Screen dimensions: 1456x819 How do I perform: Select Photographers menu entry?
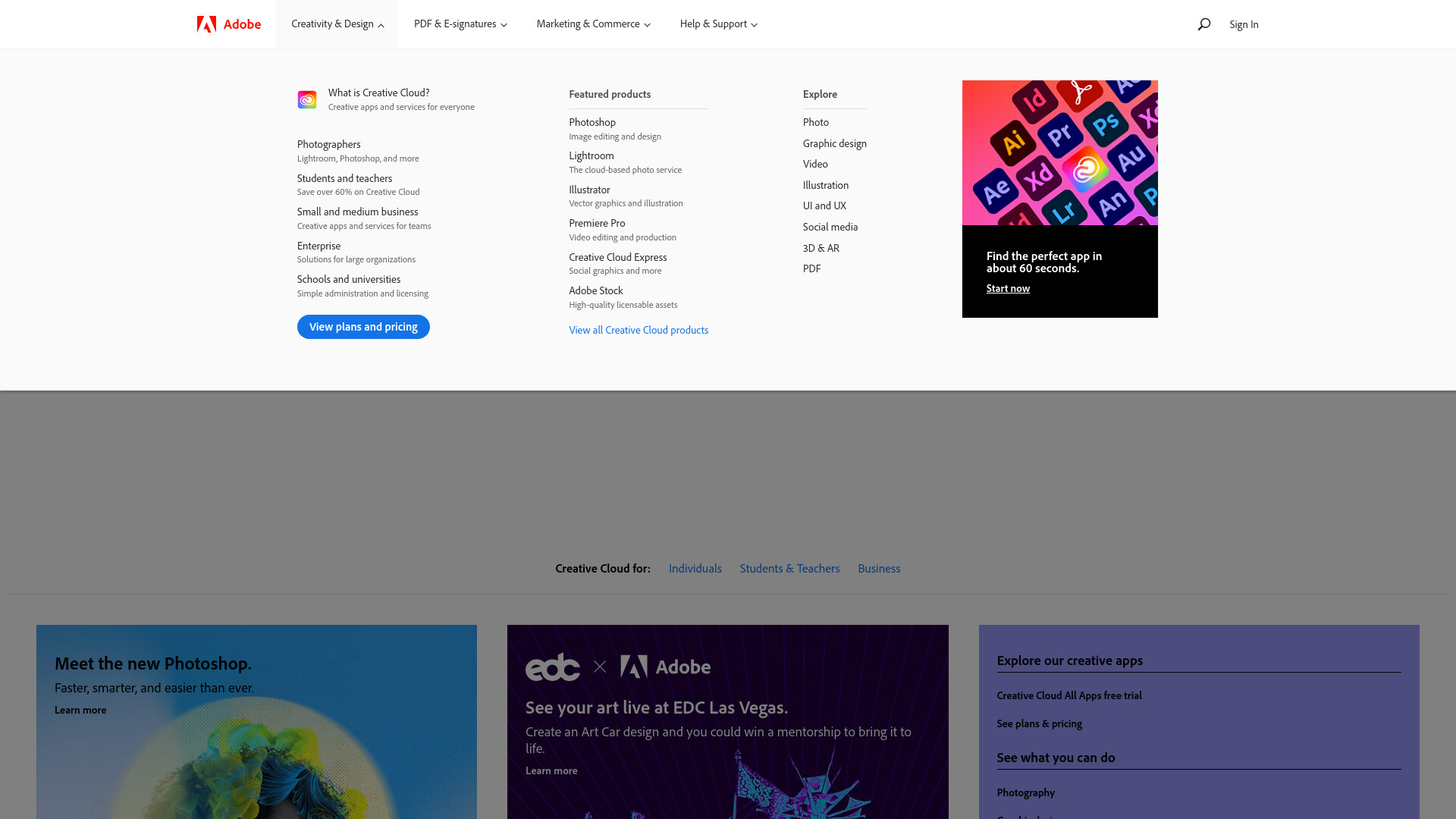click(x=358, y=151)
